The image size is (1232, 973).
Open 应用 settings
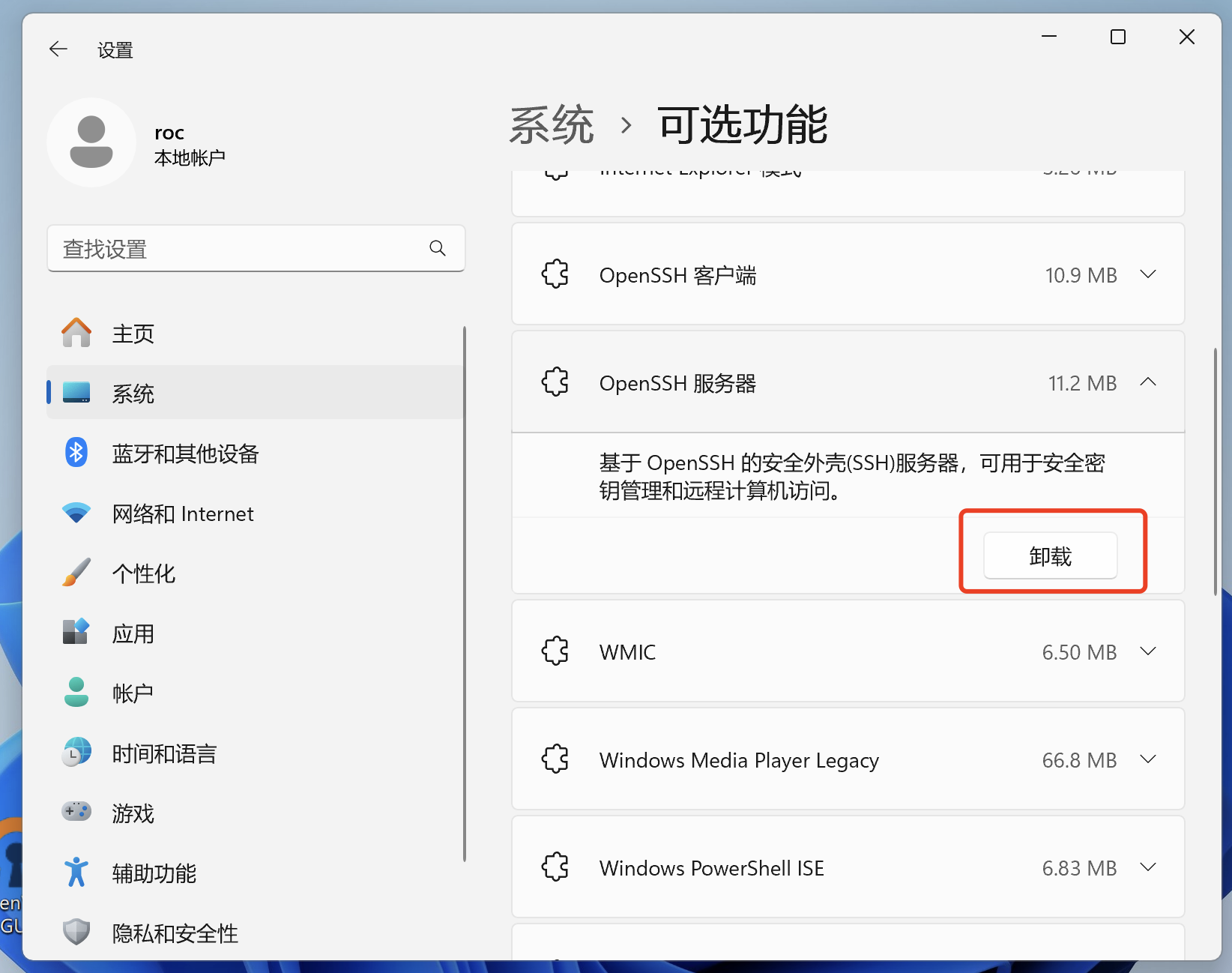256,633
